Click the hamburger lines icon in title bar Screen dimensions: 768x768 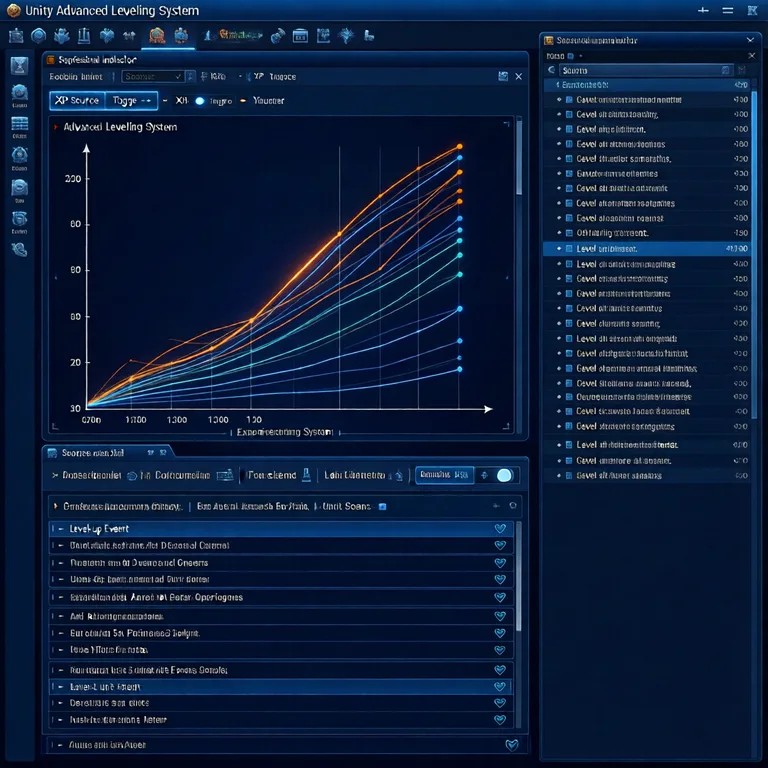pyautogui.click(x=728, y=10)
